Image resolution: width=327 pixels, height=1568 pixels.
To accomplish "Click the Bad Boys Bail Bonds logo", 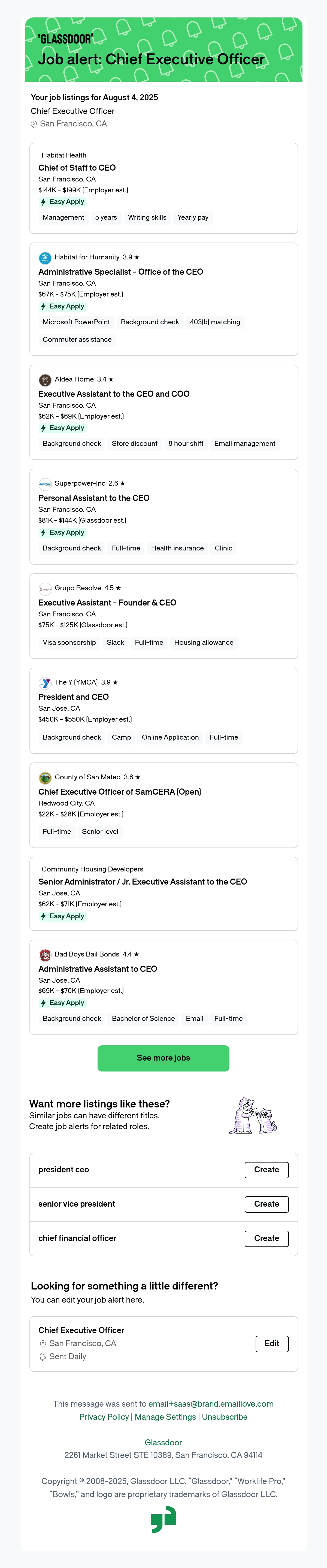I will [45, 955].
